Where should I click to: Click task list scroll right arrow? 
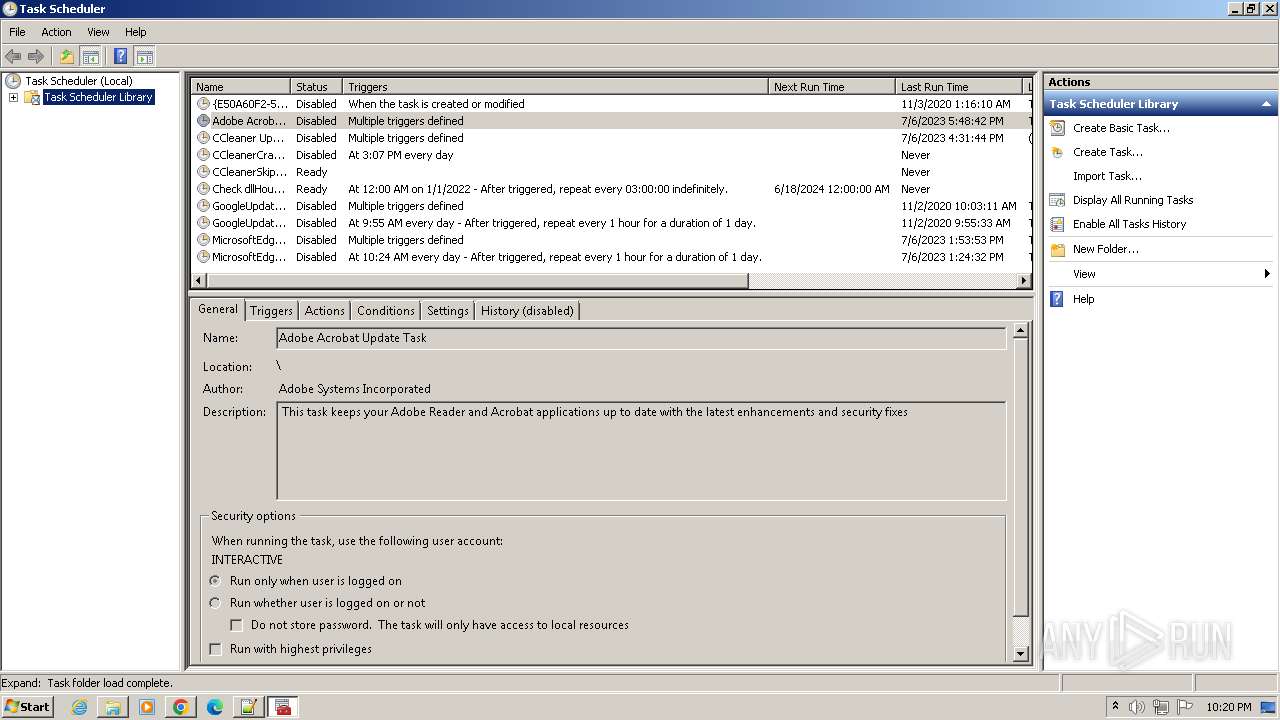point(1024,281)
